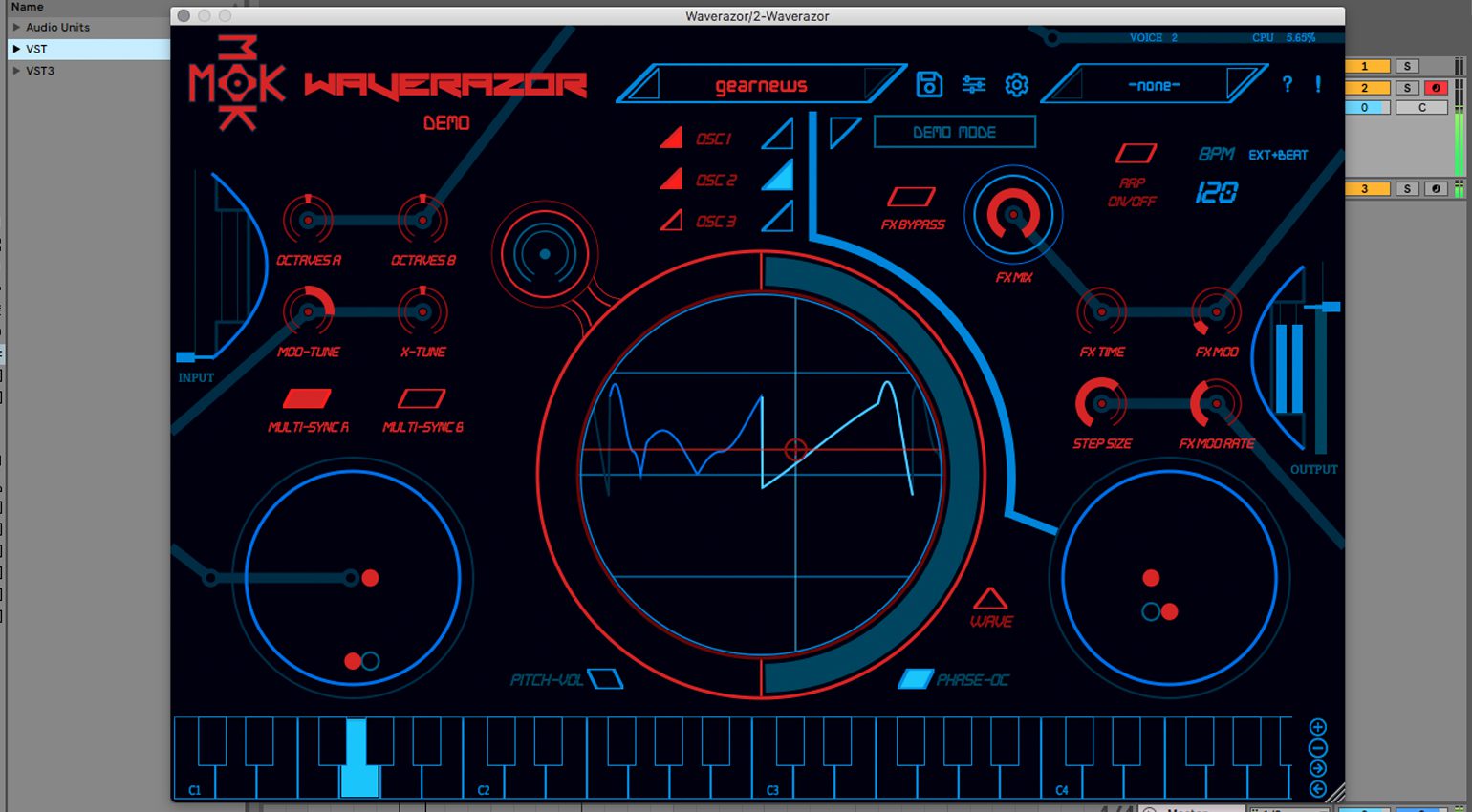
Task: Select the previous preset triangle beside gearnews
Action: (x=647, y=85)
